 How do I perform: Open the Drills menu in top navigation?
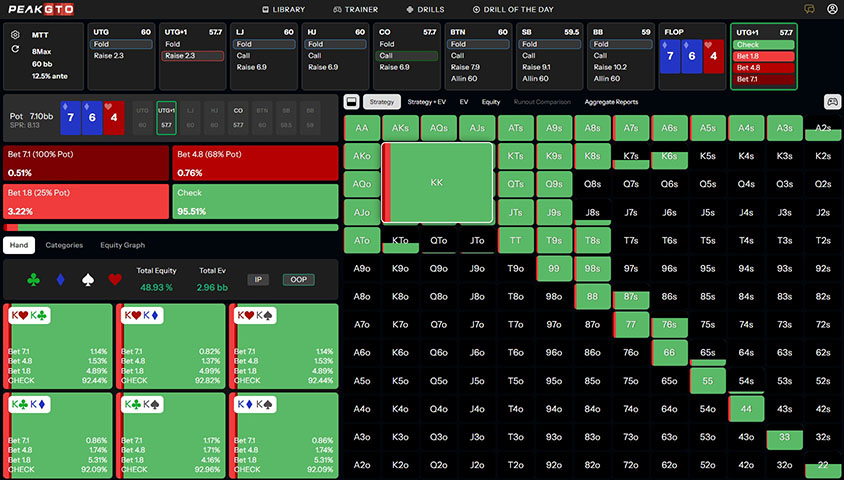pos(426,9)
